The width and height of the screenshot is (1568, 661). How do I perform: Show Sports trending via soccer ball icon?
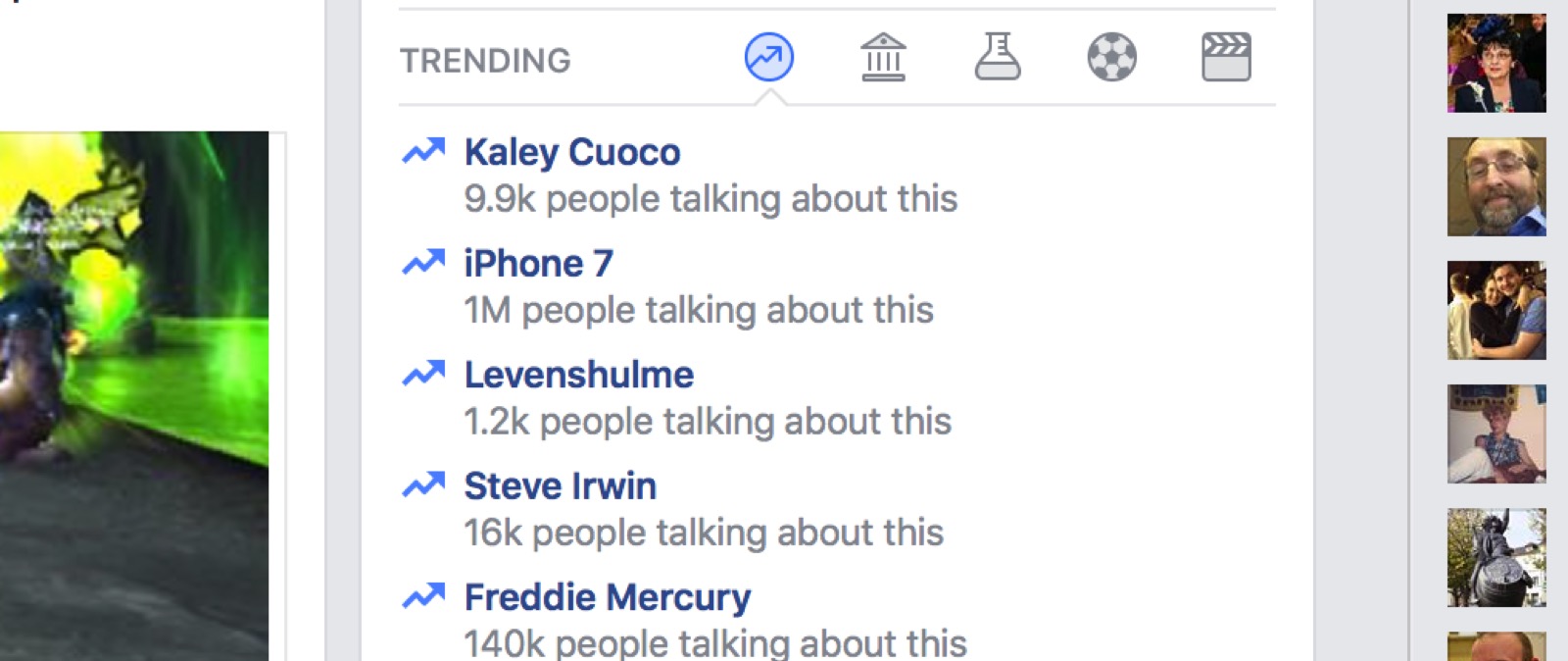click(x=1111, y=57)
